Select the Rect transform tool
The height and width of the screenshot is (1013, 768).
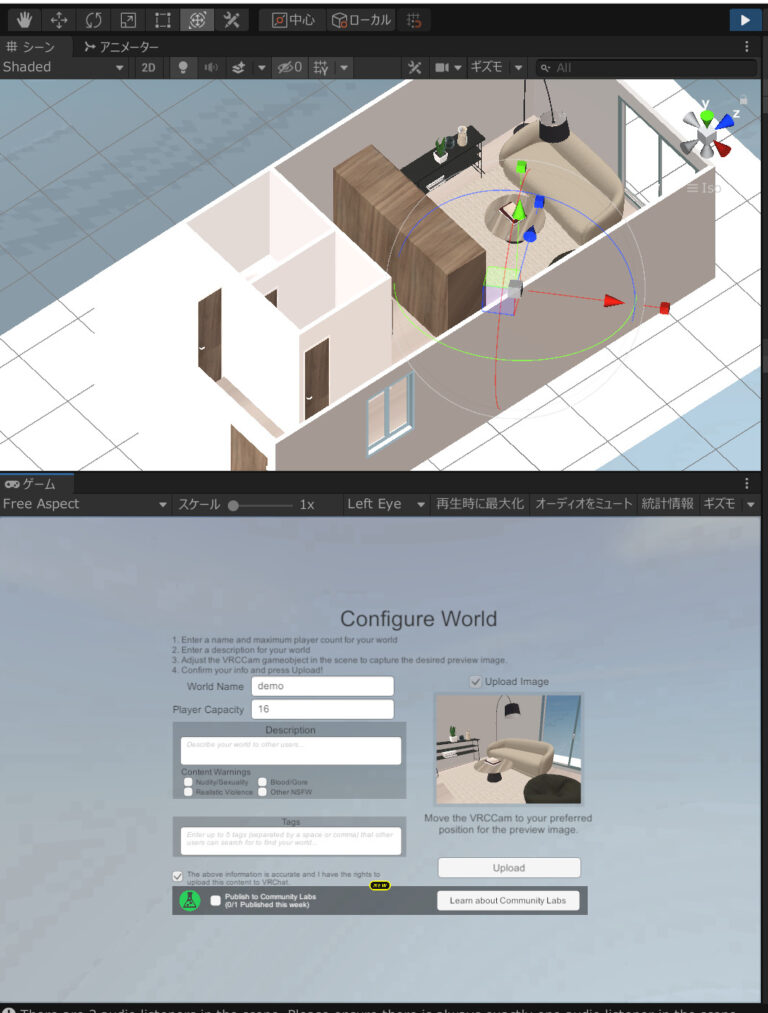tap(162, 19)
